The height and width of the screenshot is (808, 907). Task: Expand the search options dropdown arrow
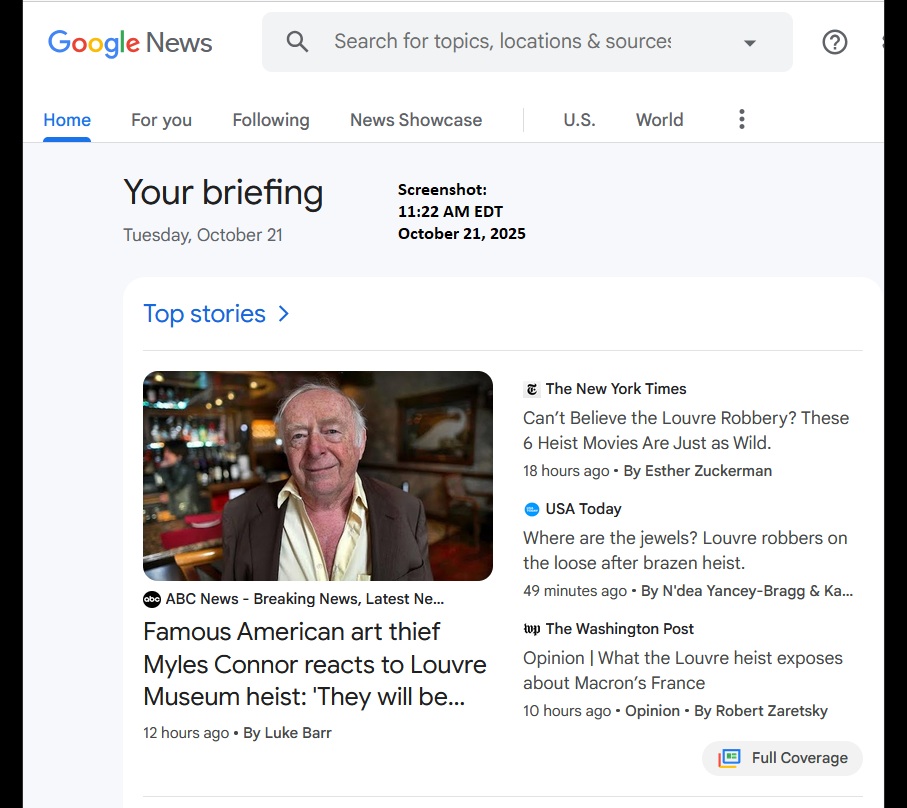tap(749, 43)
